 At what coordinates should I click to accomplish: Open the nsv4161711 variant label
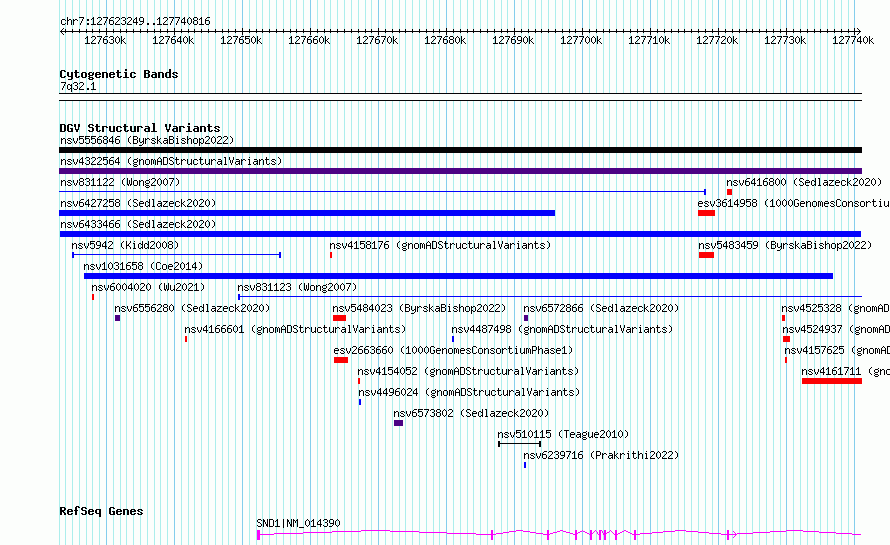pos(846,371)
